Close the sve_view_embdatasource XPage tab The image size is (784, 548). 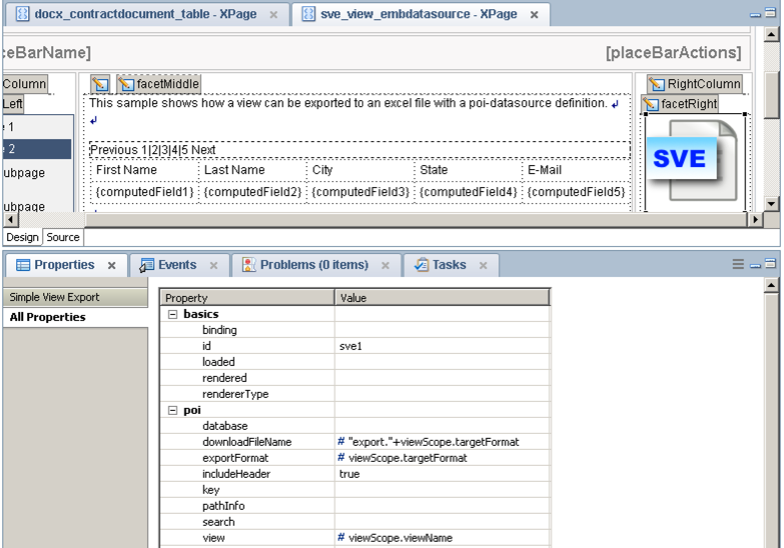coord(534,15)
